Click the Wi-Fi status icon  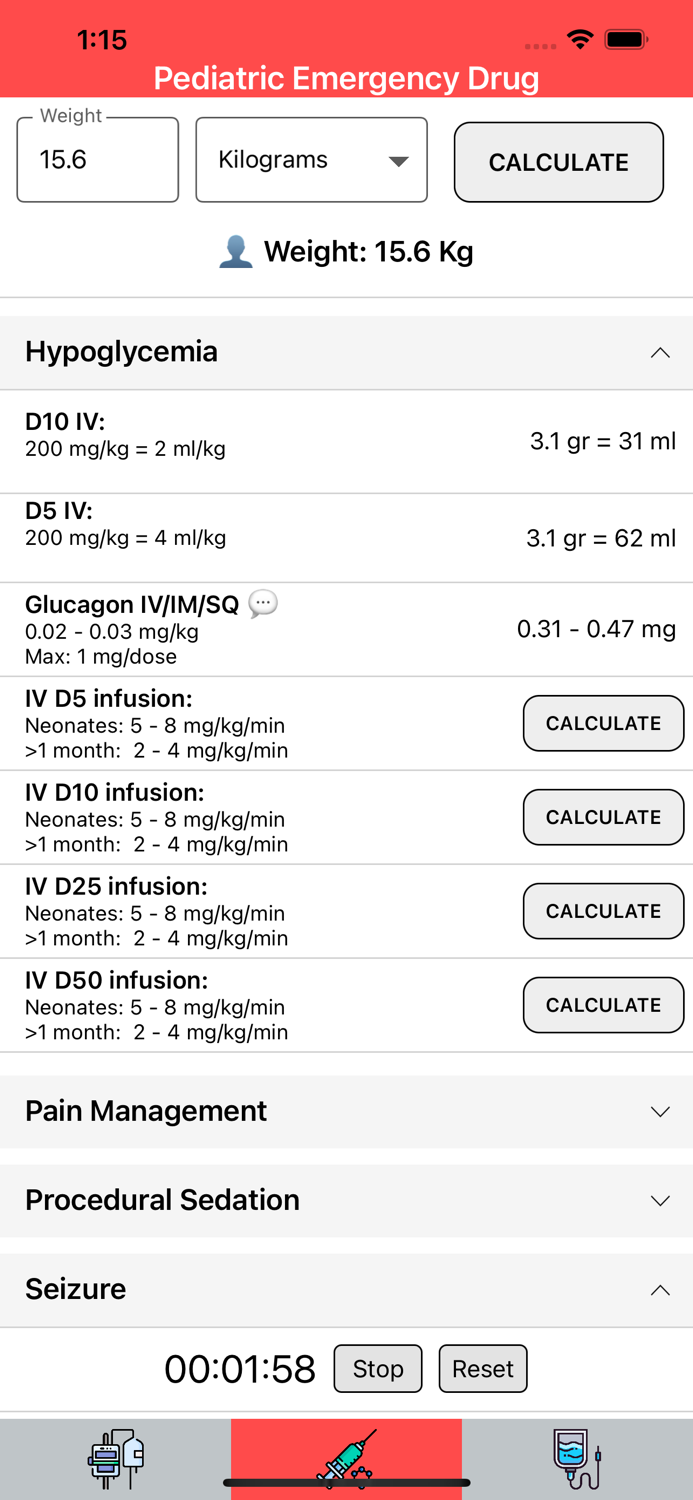(x=581, y=40)
